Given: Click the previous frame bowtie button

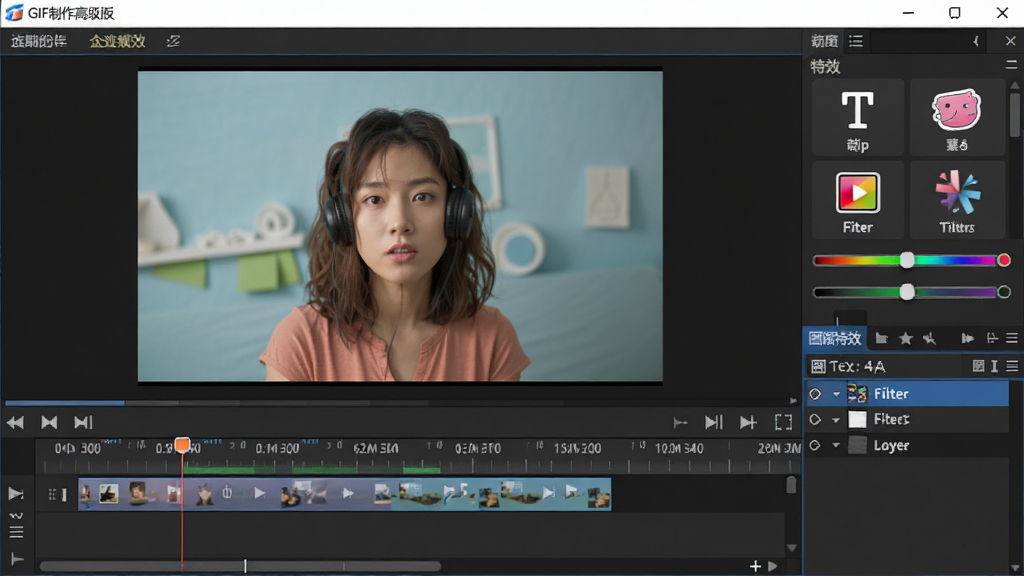Looking at the screenshot, I should [49, 423].
